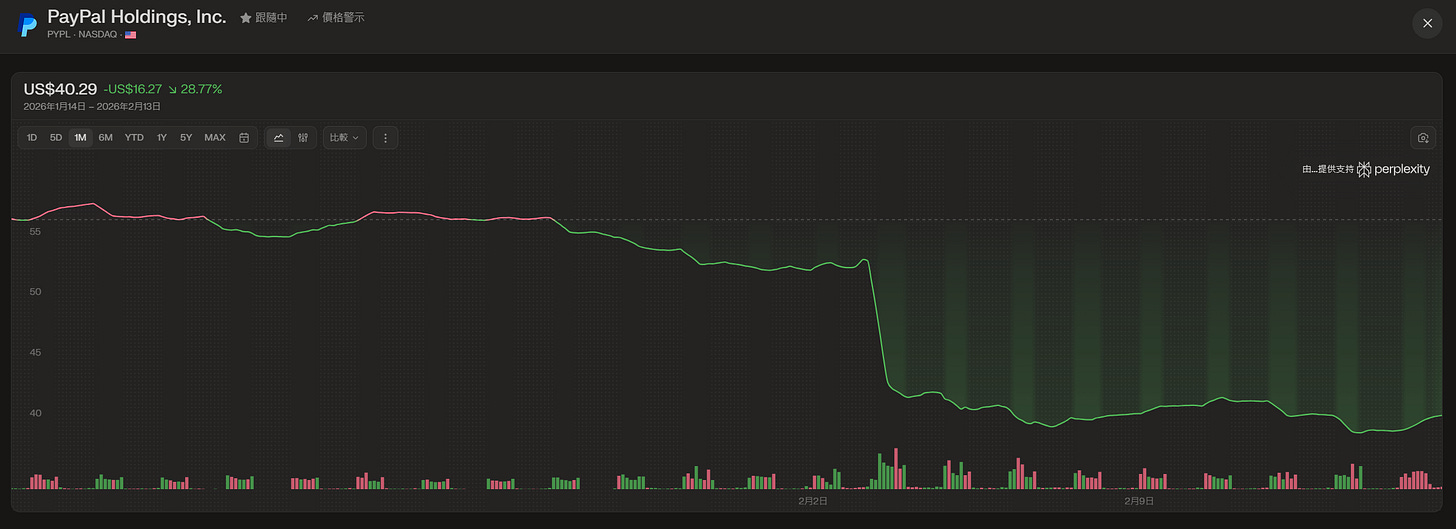The height and width of the screenshot is (529, 1456).
Task: Select the 5D time range
Action: [56, 137]
